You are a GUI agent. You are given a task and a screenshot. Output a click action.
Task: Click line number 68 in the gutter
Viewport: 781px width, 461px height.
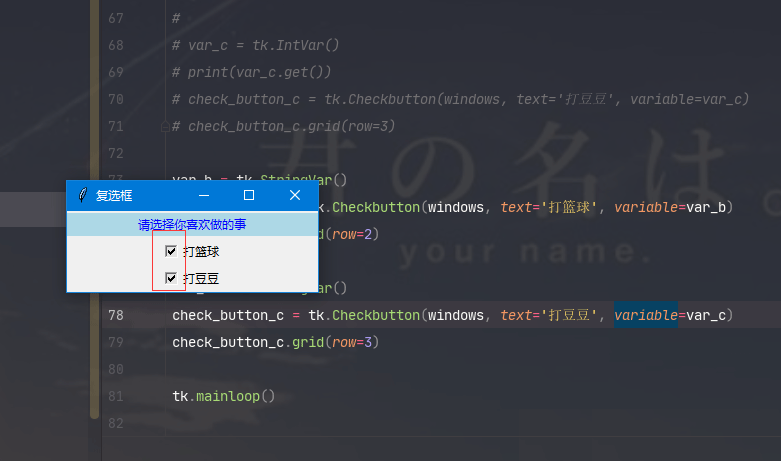pyautogui.click(x=116, y=45)
